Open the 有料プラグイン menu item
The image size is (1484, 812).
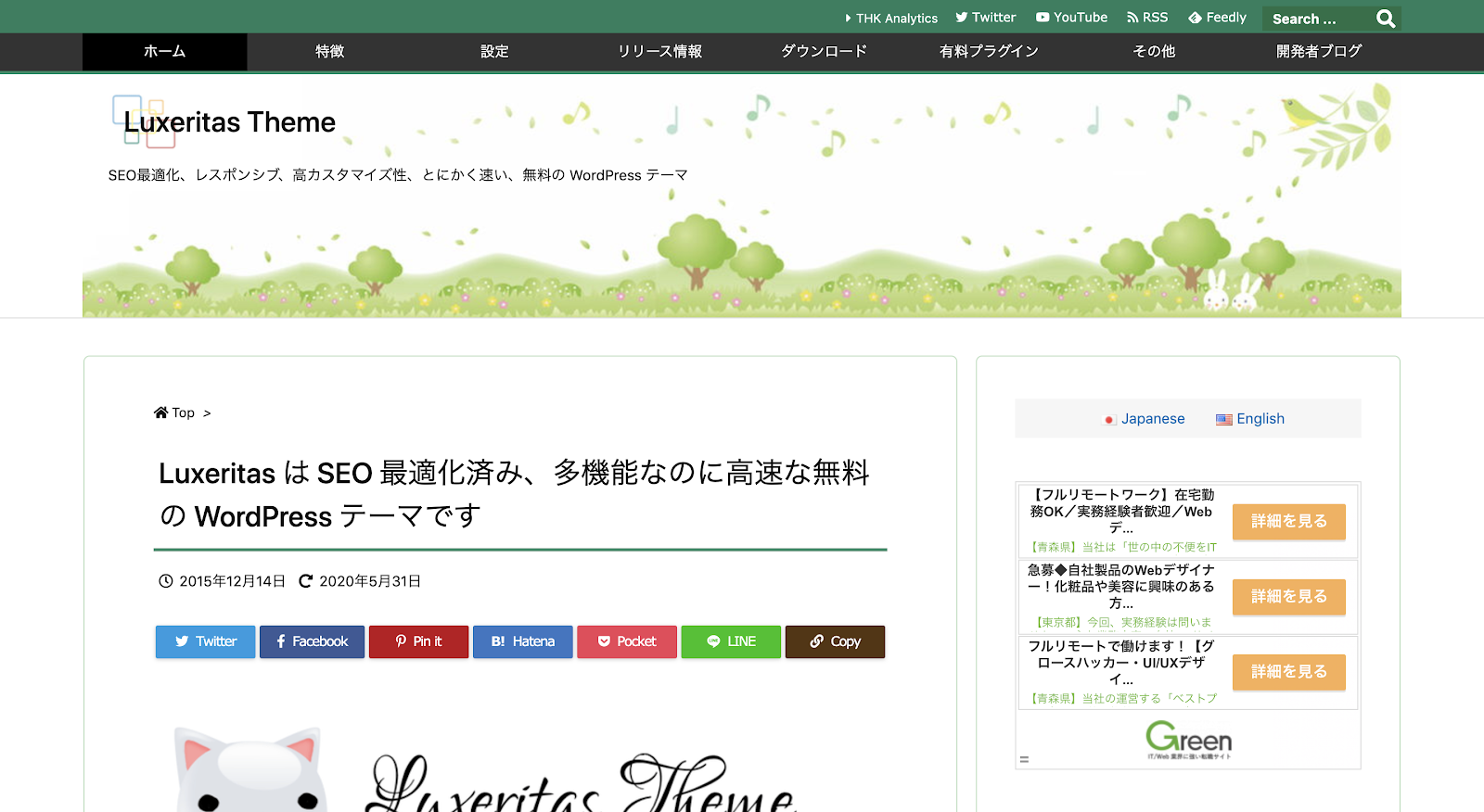tap(989, 52)
